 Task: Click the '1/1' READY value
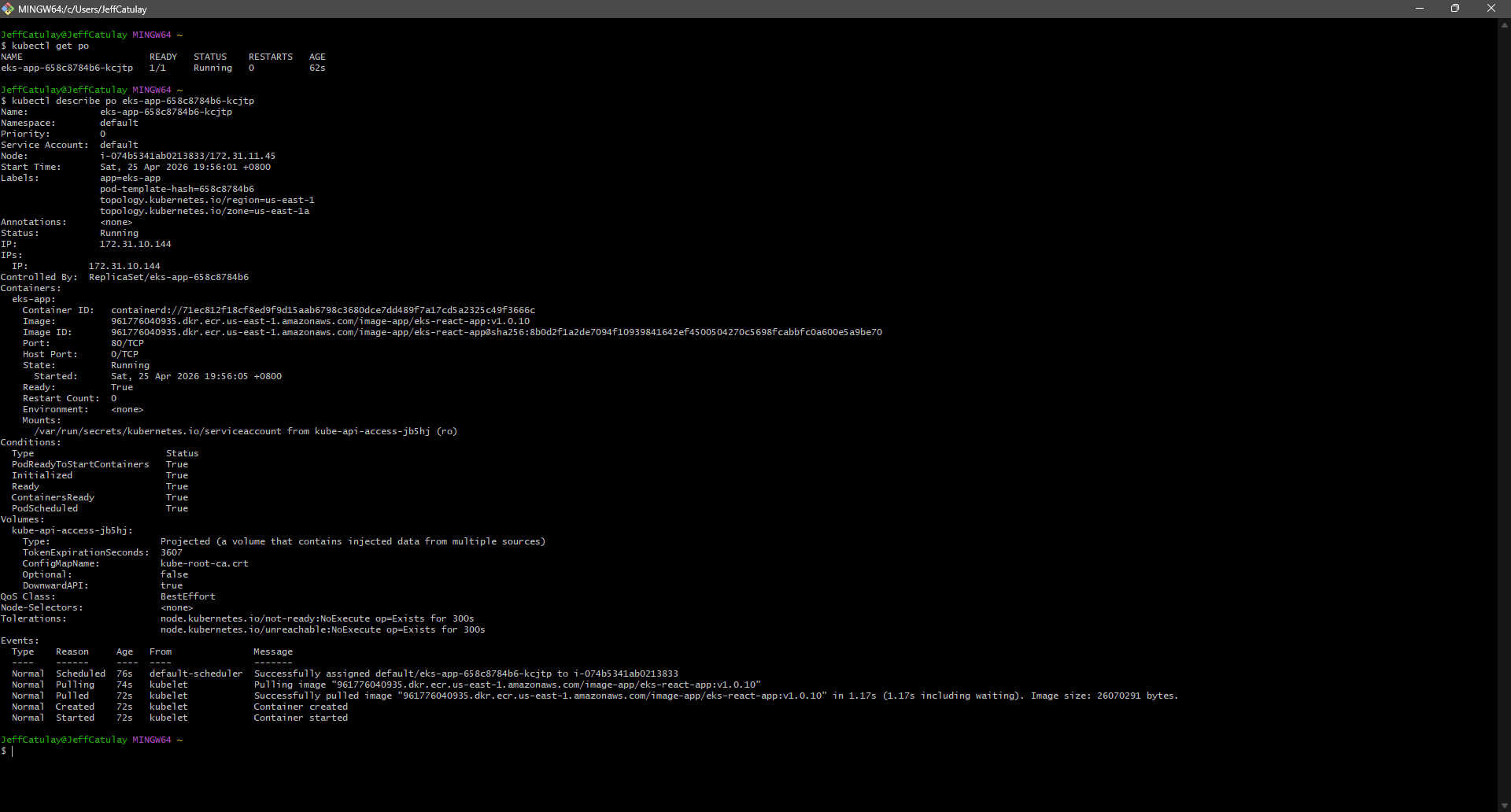tap(157, 68)
